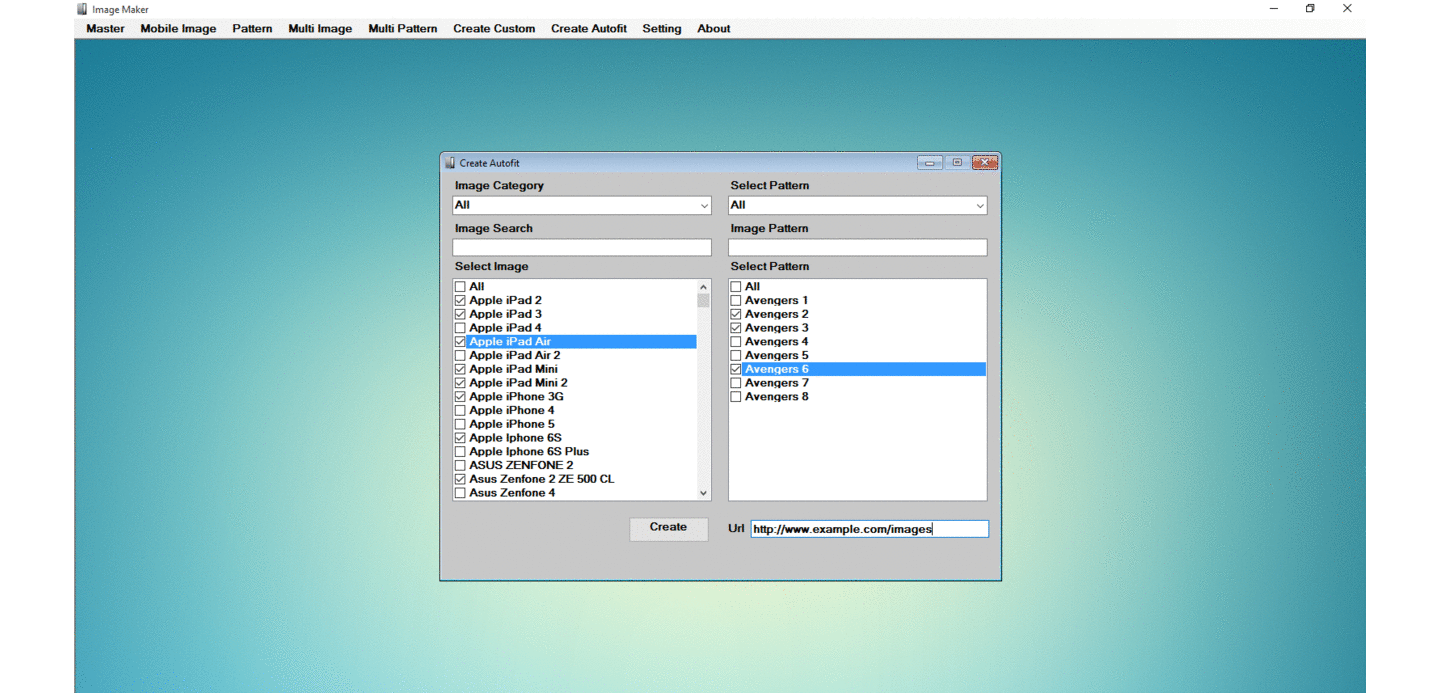Click the image list scroll up arrow

(703, 287)
